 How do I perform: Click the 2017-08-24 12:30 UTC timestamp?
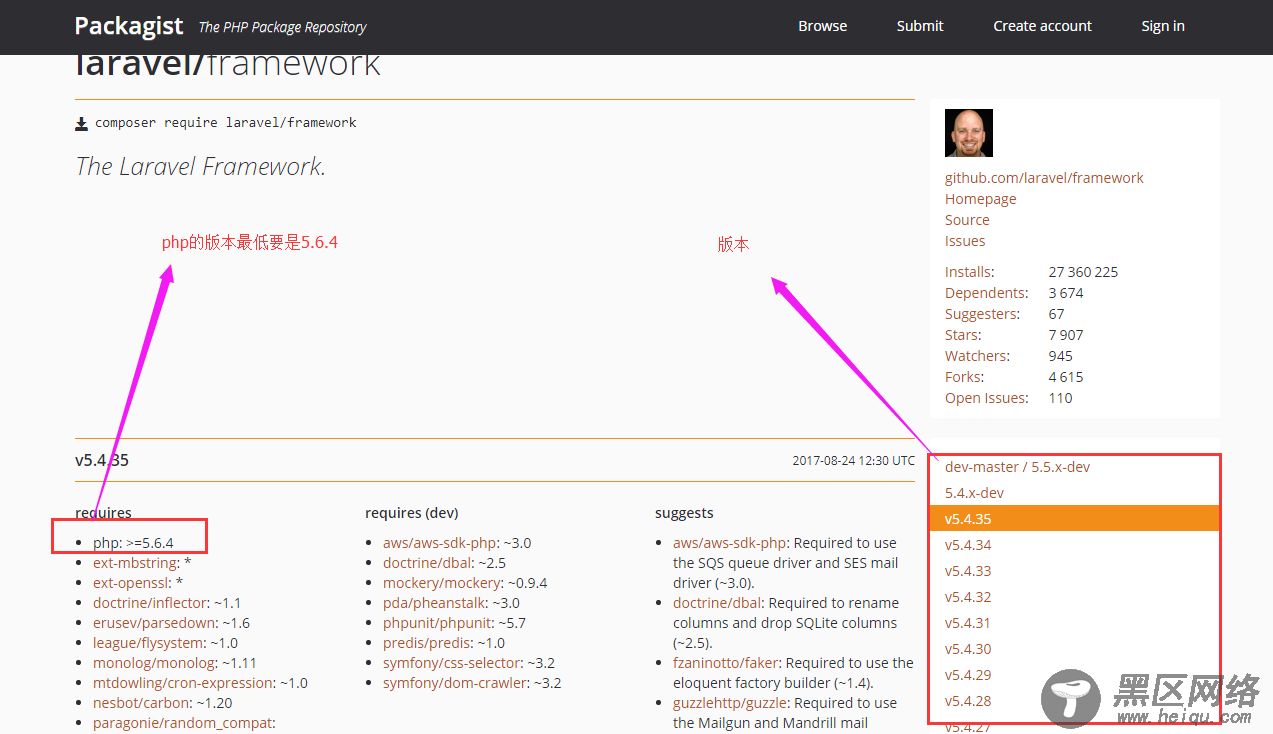[853, 461]
